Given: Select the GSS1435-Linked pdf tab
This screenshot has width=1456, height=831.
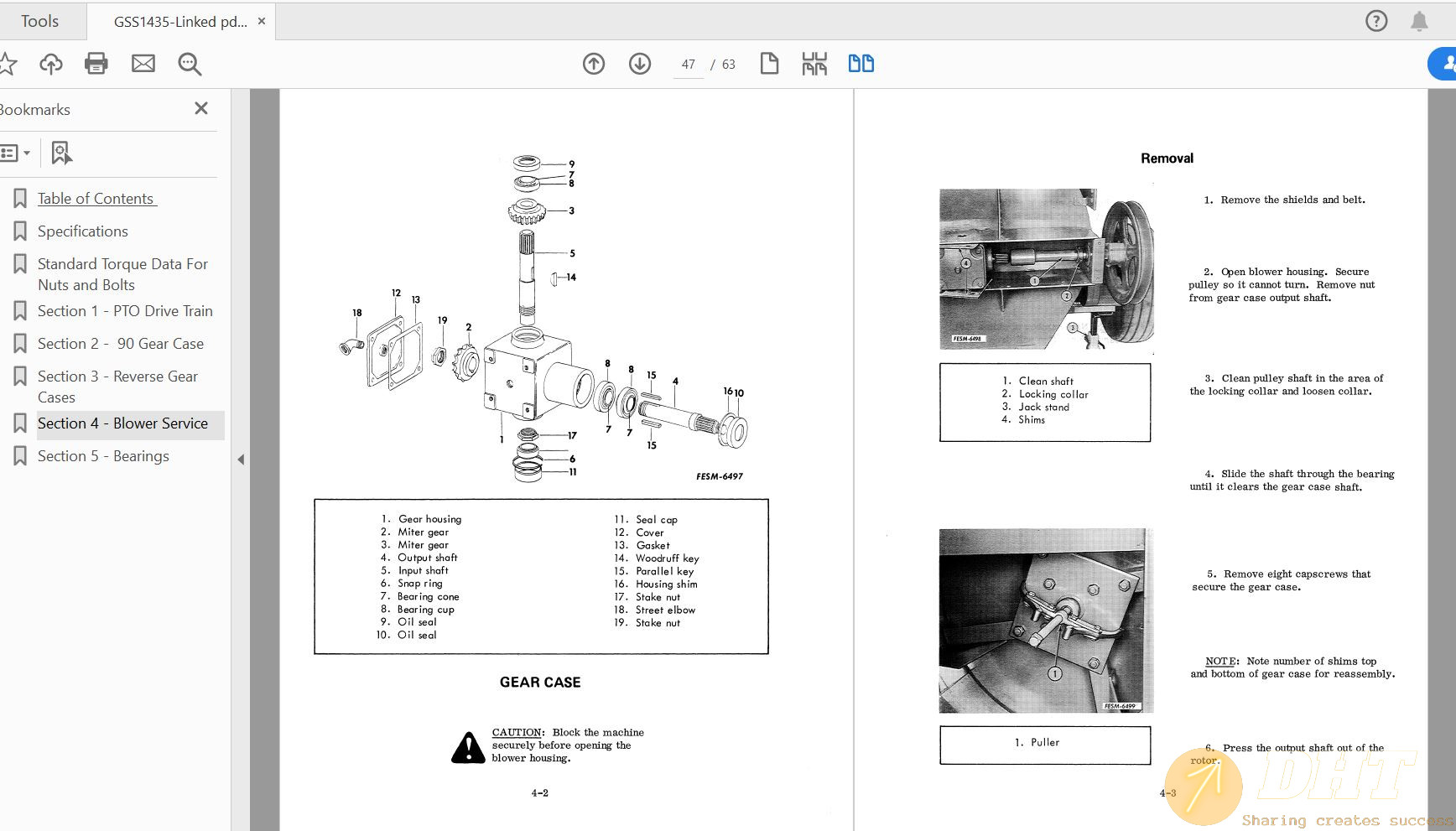Looking at the screenshot, I should pos(179,22).
